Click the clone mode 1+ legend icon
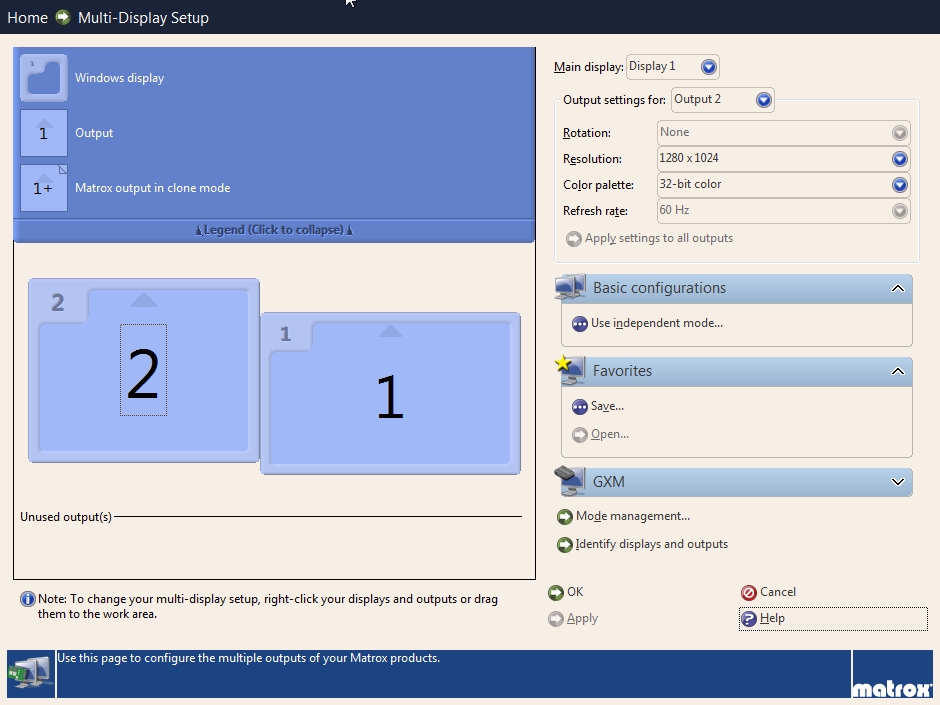The height and width of the screenshot is (705, 940). [44, 188]
